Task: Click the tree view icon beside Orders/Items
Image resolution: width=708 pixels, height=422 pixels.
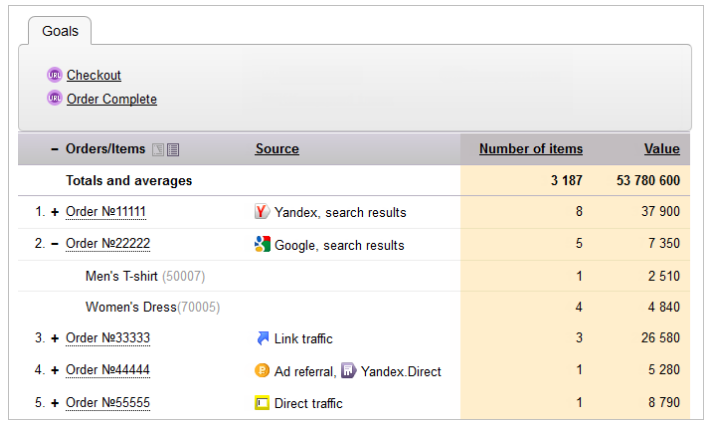Action: [x=157, y=150]
